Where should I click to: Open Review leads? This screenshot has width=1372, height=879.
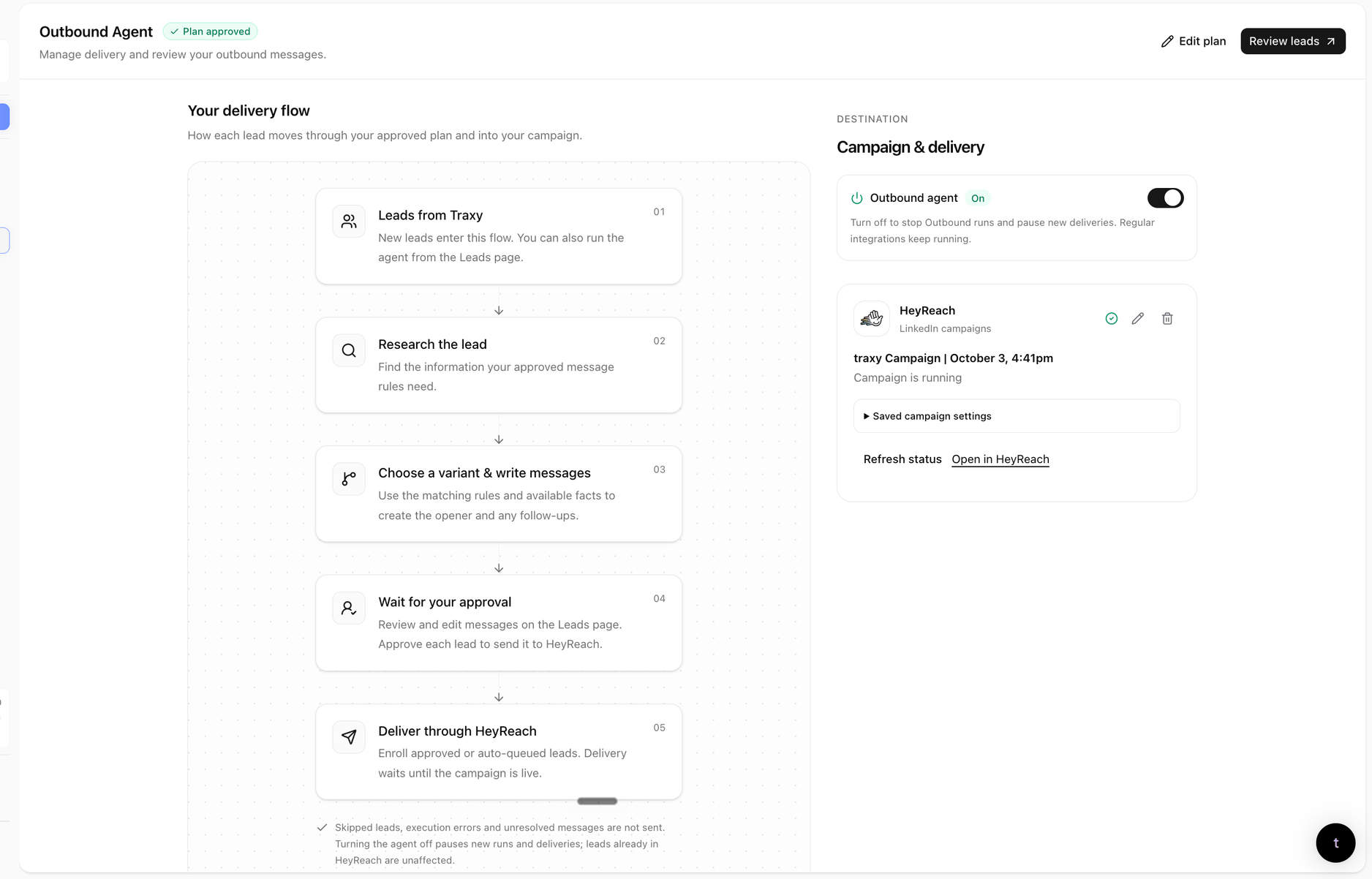[x=1292, y=41]
